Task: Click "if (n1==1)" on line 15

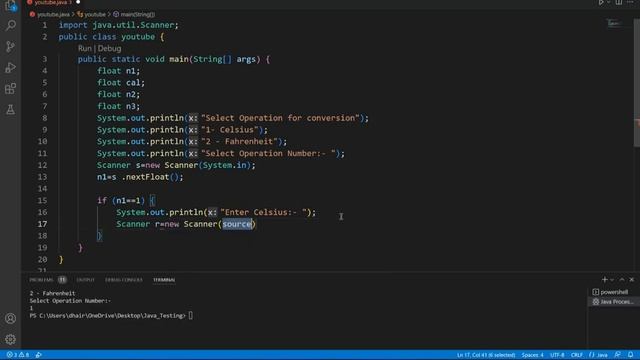Action: coord(121,200)
